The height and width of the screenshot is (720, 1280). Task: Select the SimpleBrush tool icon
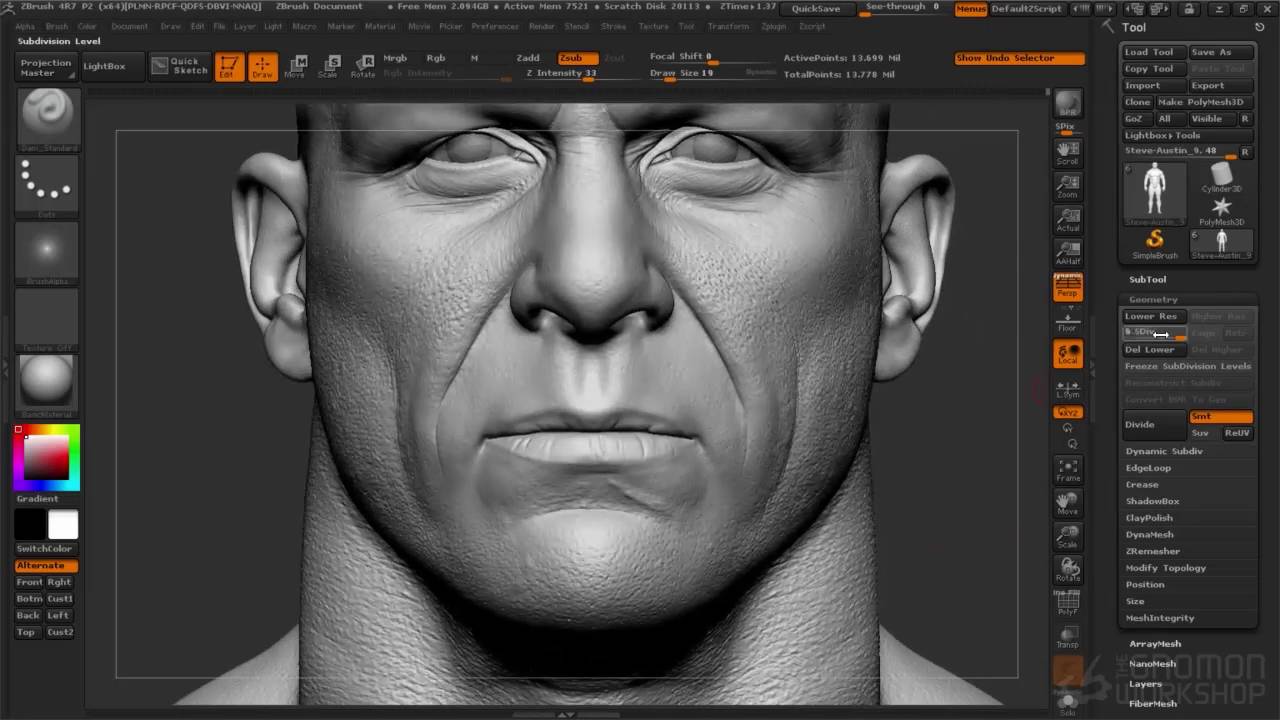point(1155,244)
